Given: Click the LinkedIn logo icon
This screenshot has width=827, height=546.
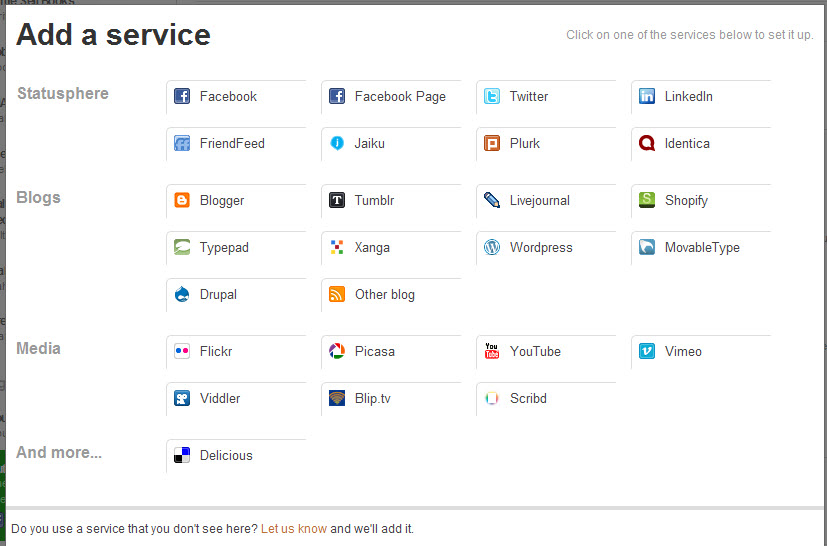Looking at the screenshot, I should pos(647,97).
